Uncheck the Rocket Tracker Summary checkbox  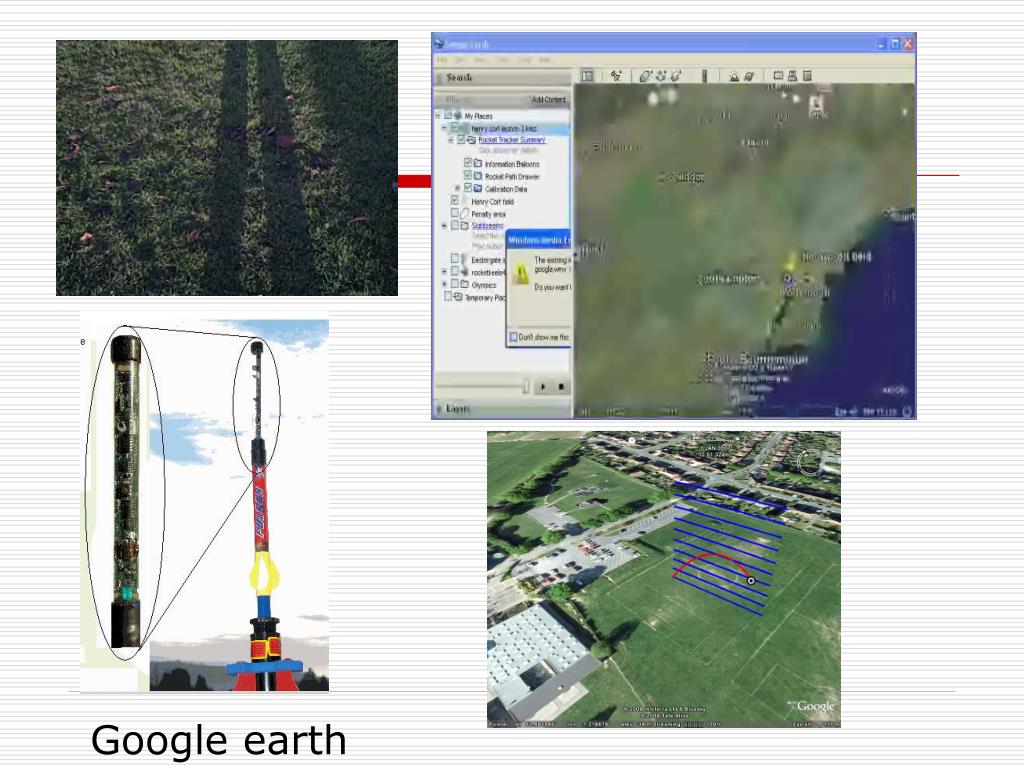point(461,140)
